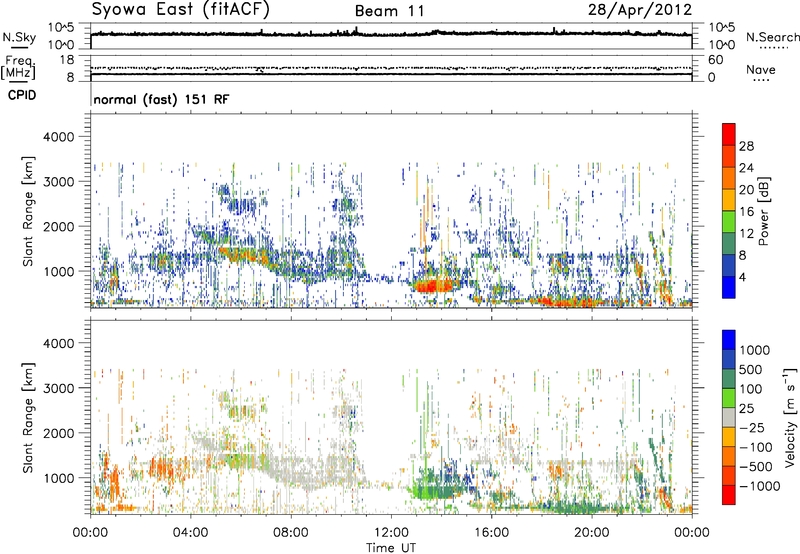Click the 'CPID' label
The height and width of the screenshot is (554, 800).
point(22,95)
